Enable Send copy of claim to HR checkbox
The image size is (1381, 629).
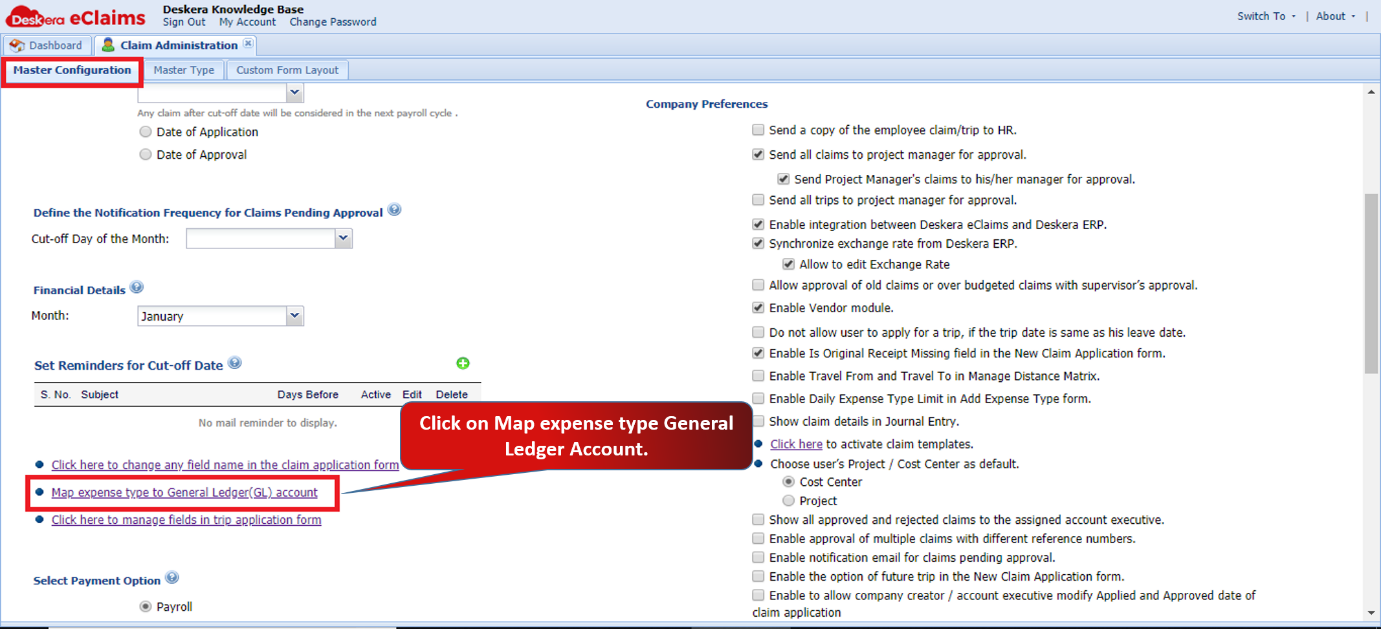pyautogui.click(x=758, y=130)
